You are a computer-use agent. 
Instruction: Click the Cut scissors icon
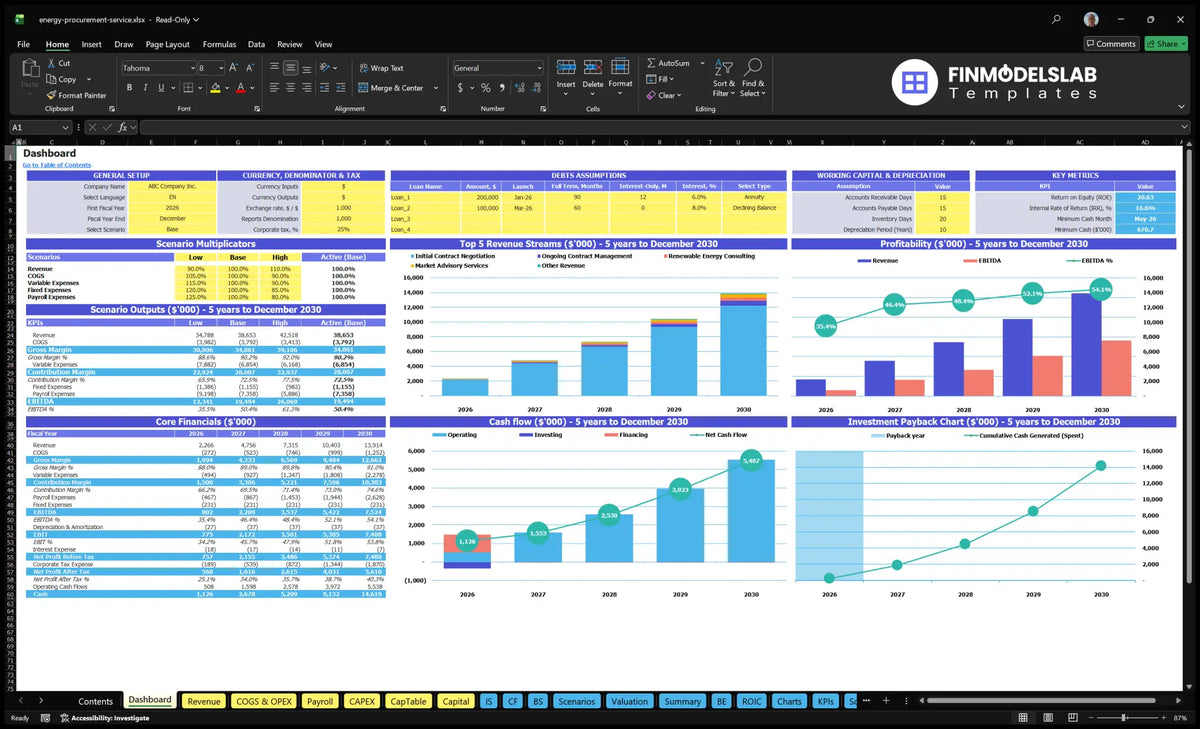51,64
